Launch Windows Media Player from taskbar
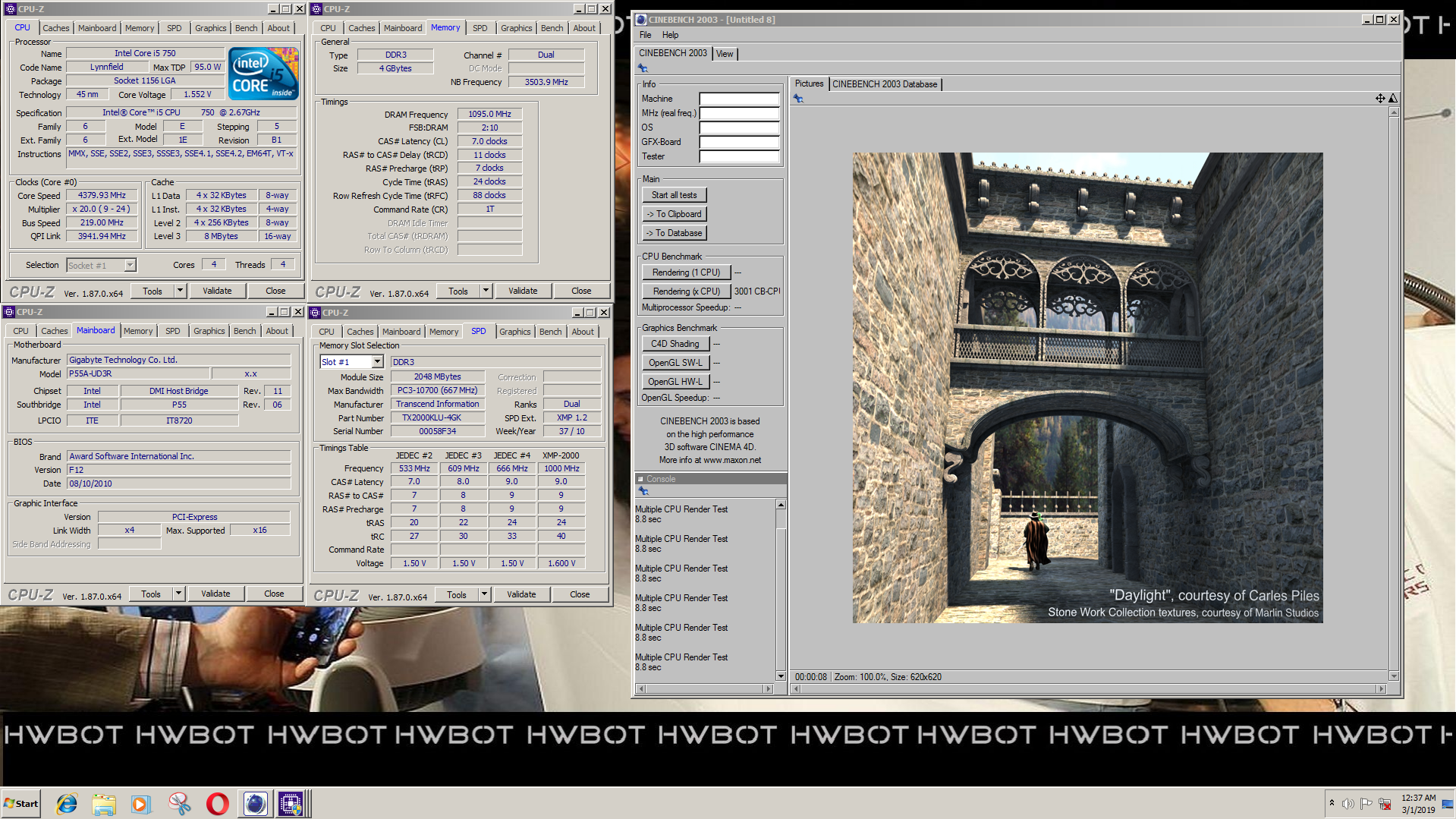This screenshot has width=1456, height=819. [141, 803]
